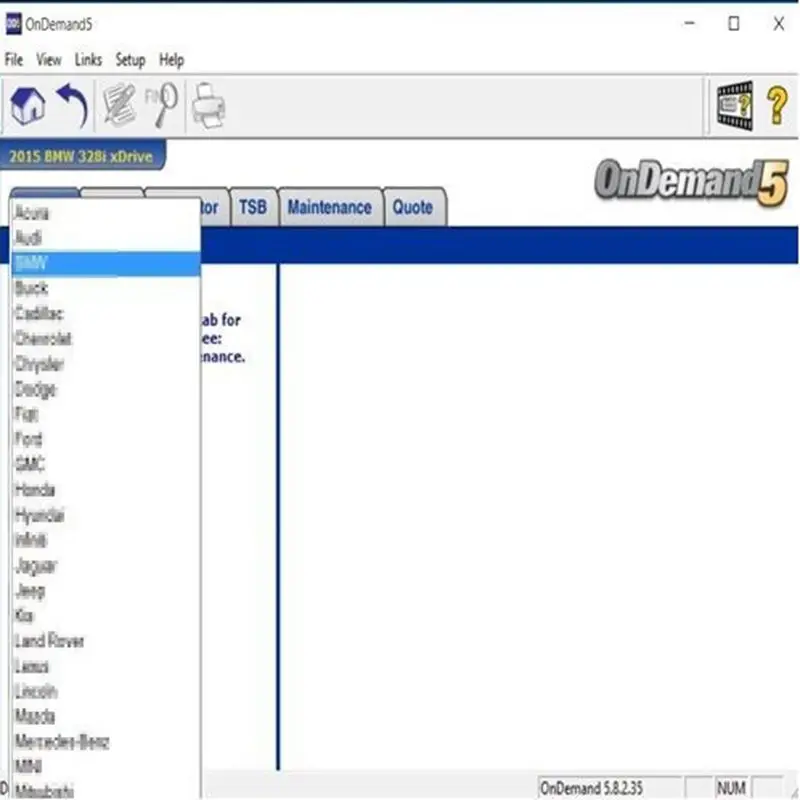Screen dimensions: 800x800
Task: Switch to the TSB tab
Action: pos(253,207)
